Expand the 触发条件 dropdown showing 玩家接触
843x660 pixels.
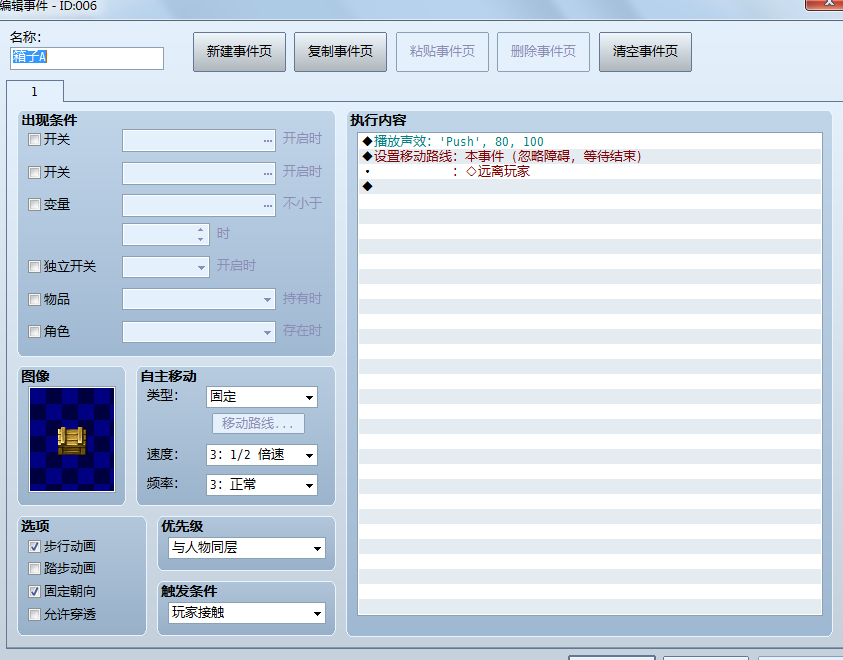(247, 613)
